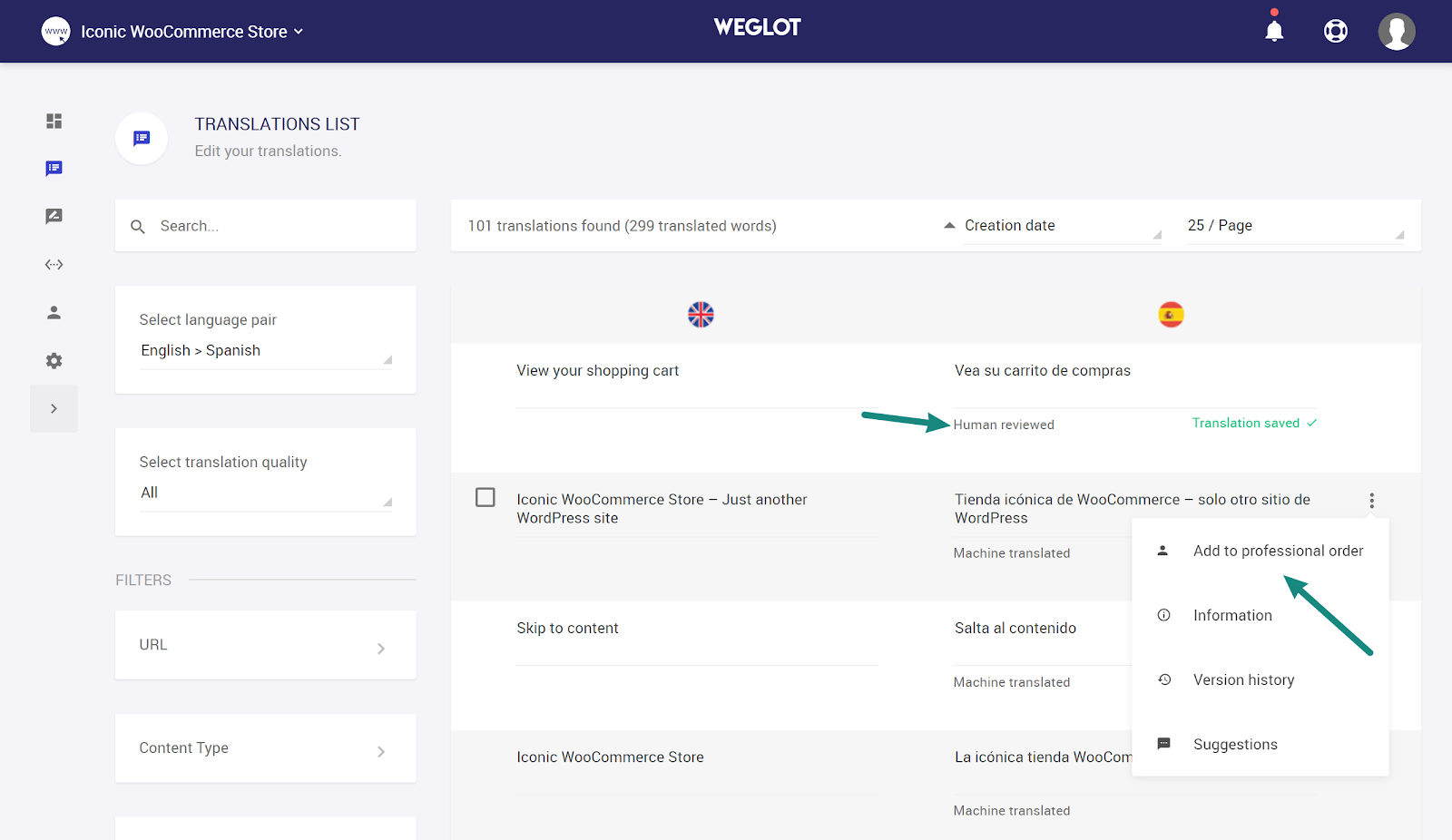
Task: Expand the sidebar with chevron button
Action: point(54,409)
